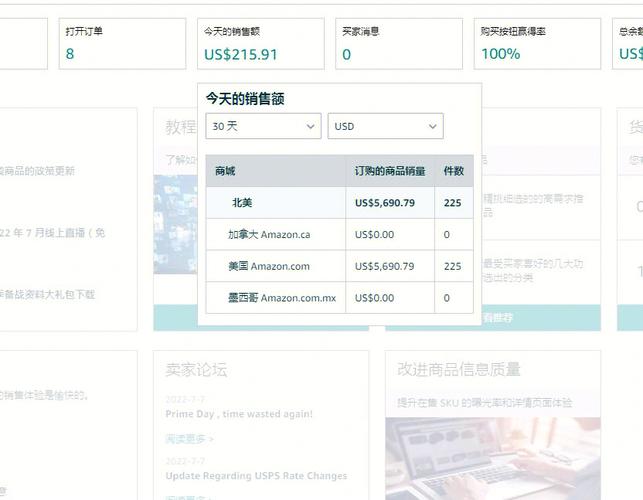Click the 订购的商品销量 column header
This screenshot has width=643, height=500.
point(390,171)
